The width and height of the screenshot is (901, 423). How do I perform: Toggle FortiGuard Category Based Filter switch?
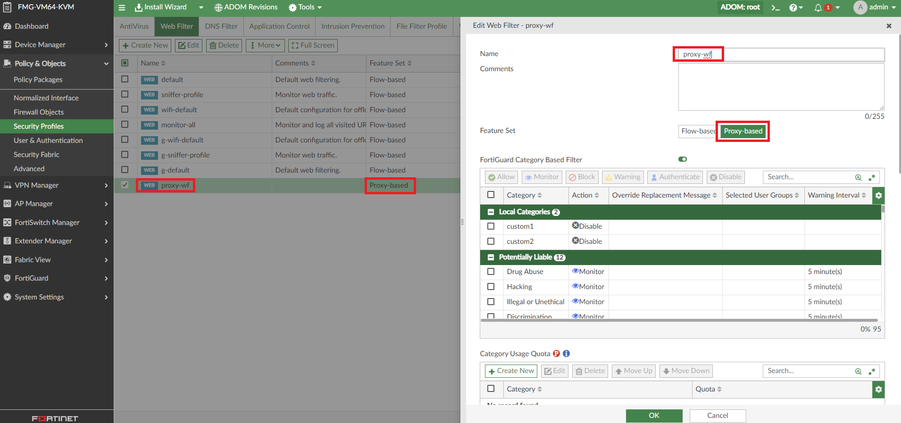click(x=683, y=159)
